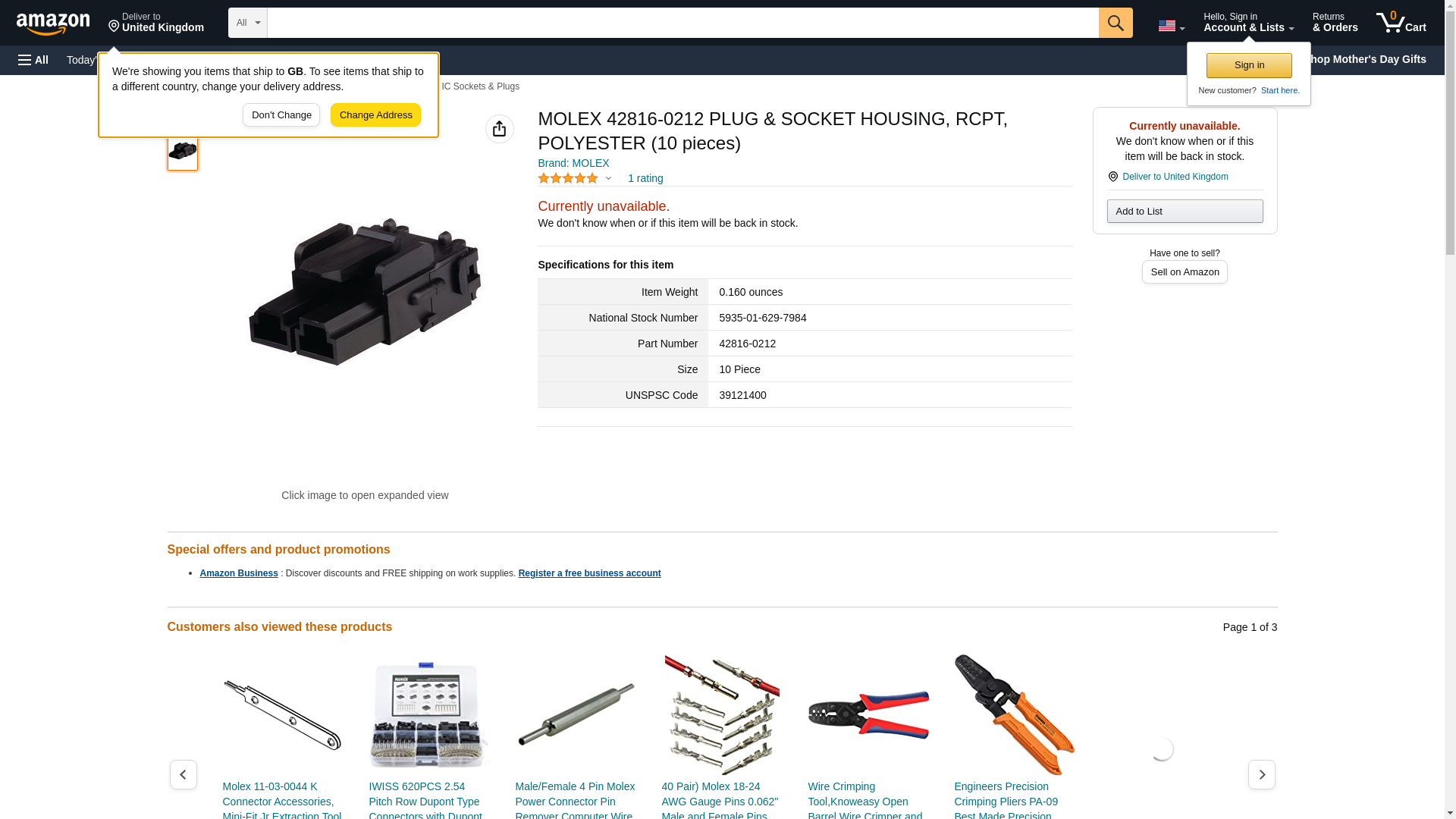The image size is (1456, 819).
Task: Open Returns & Orders
Action: pyautogui.click(x=1335, y=23)
